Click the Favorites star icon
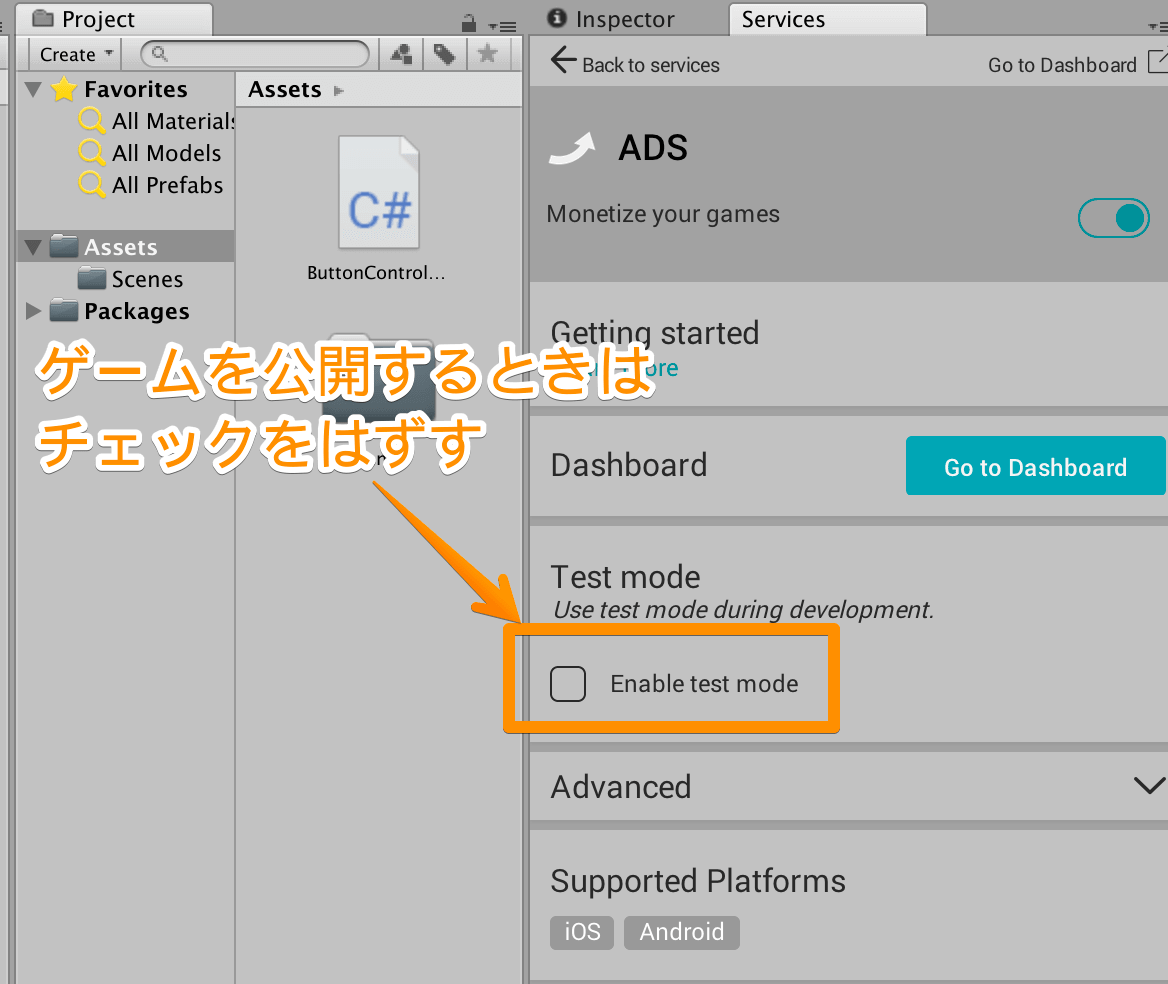The image size is (1168, 984). coord(64,89)
